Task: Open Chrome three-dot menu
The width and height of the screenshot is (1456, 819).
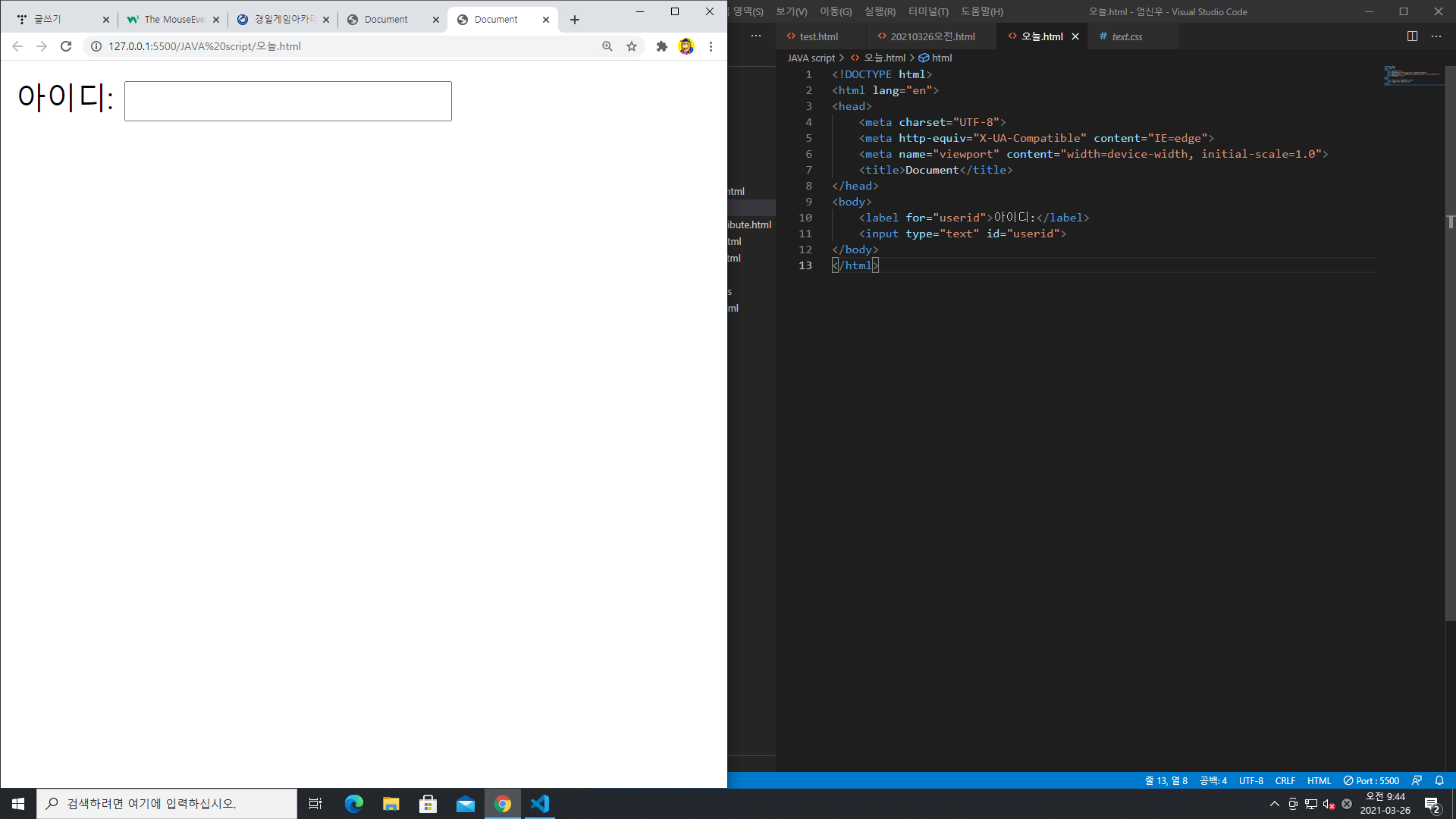Action: coord(711,46)
